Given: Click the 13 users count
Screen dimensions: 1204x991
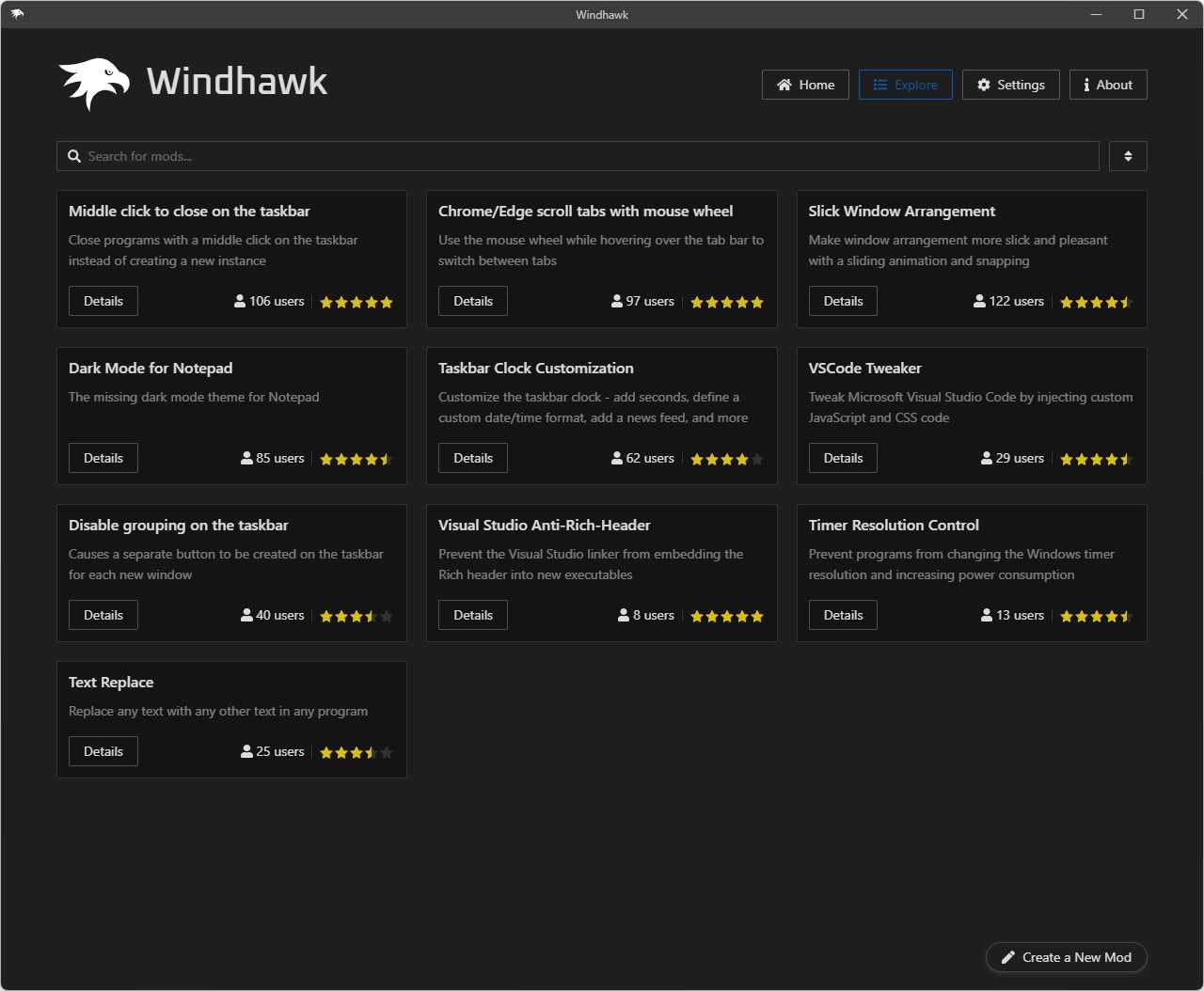Looking at the screenshot, I should (x=1012, y=615).
